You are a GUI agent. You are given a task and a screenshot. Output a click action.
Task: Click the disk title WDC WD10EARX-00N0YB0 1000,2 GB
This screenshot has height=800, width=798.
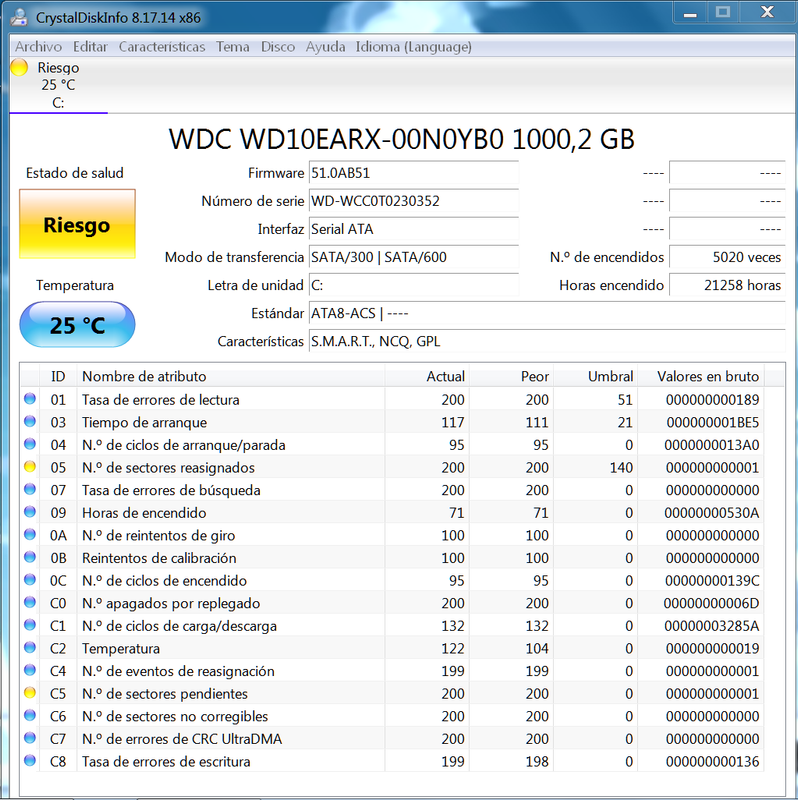[402, 139]
